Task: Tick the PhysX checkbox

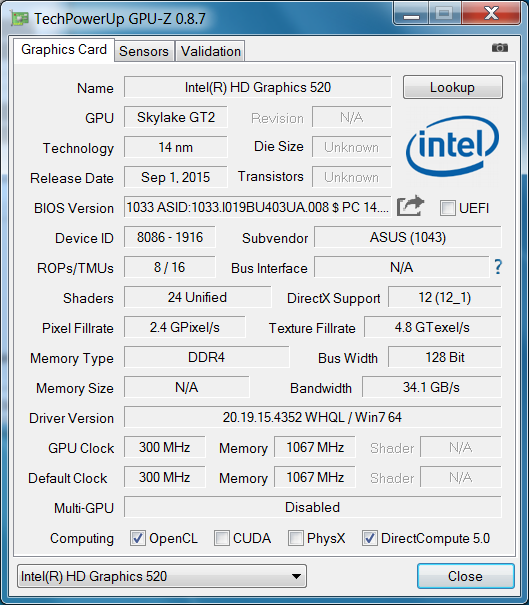Action: [x=296, y=538]
